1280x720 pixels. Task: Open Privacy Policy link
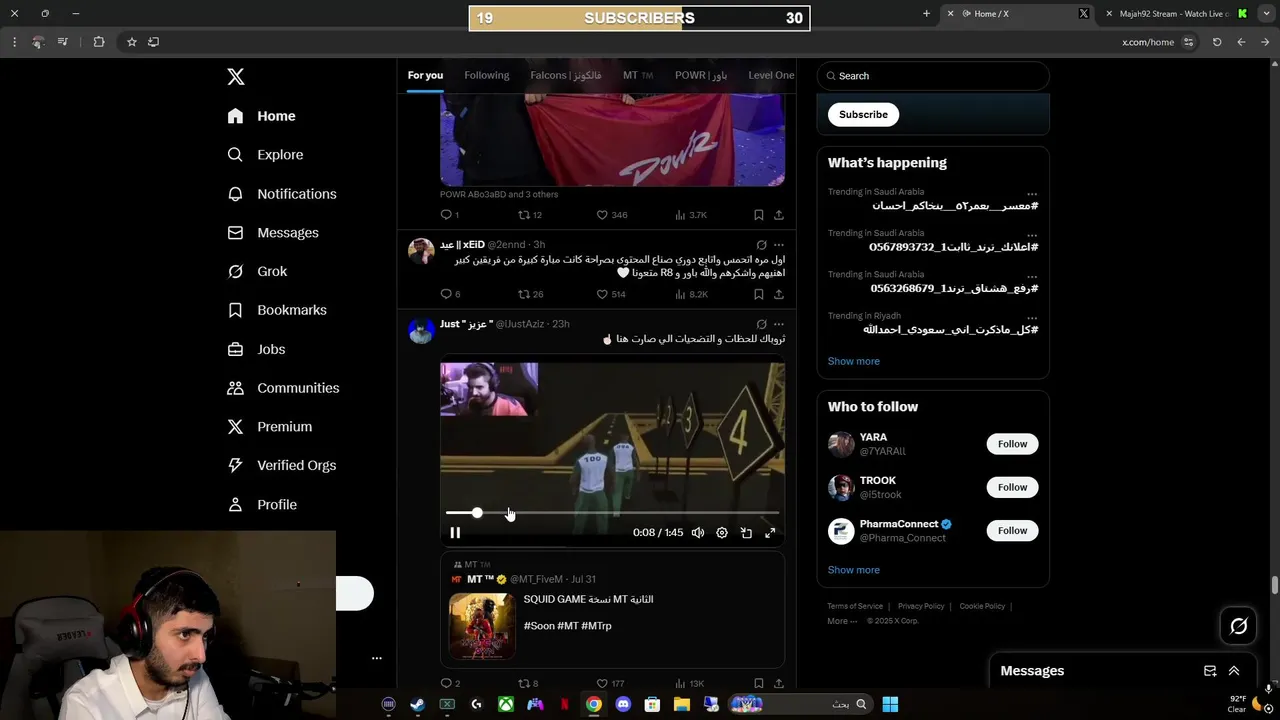click(x=921, y=606)
